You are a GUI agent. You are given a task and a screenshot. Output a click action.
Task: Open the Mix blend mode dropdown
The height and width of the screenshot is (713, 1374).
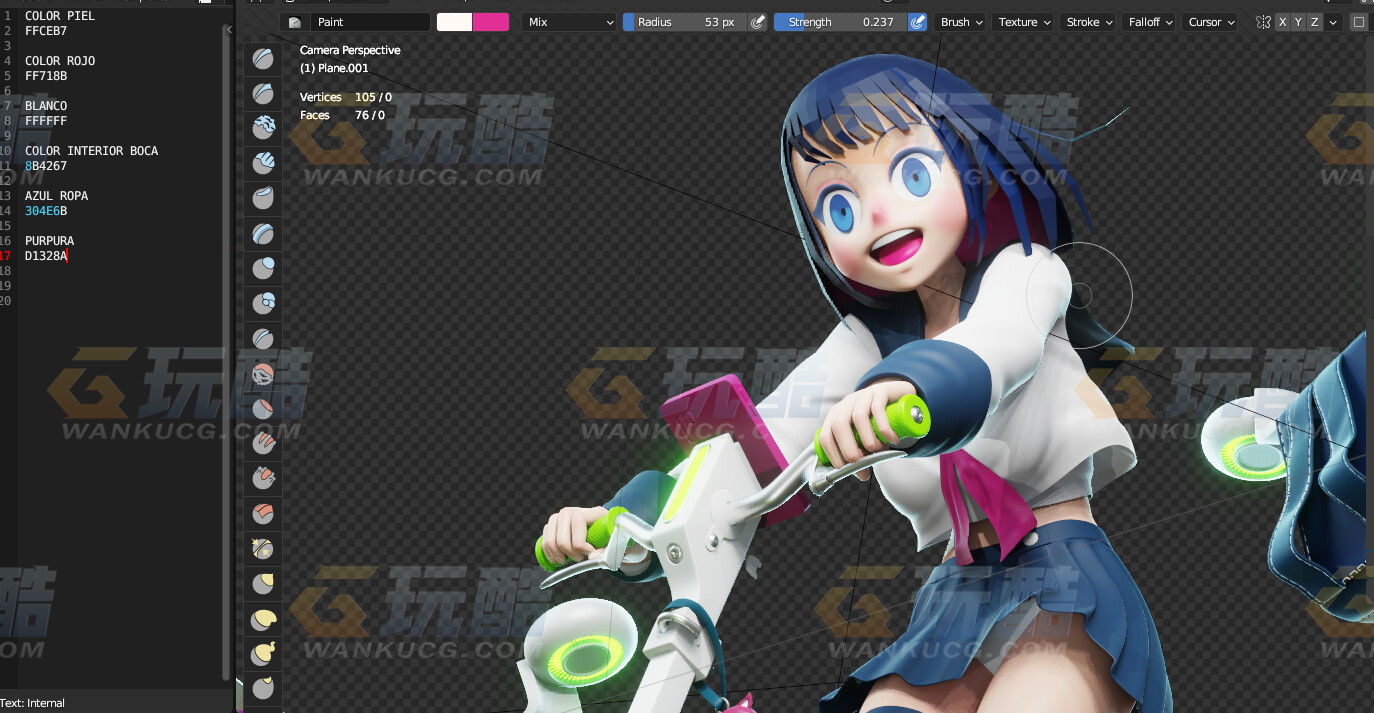coord(571,22)
